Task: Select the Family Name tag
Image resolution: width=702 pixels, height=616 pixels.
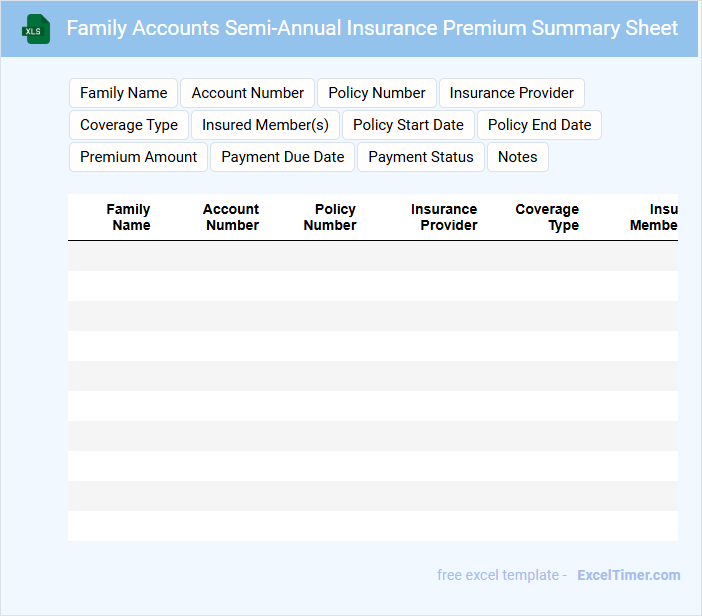Action: (x=124, y=93)
